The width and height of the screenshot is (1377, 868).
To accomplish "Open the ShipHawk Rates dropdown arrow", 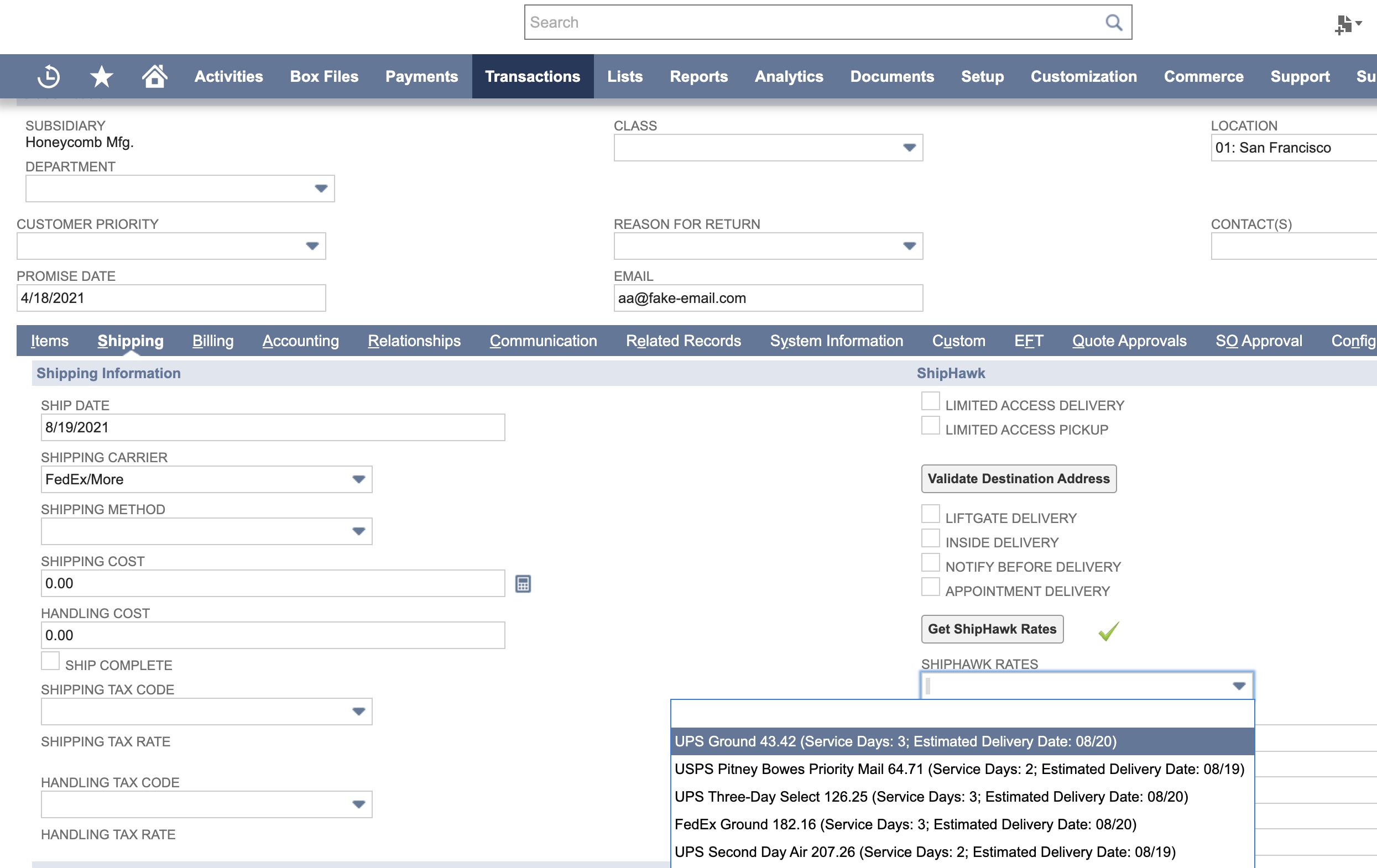I will click(1239, 685).
